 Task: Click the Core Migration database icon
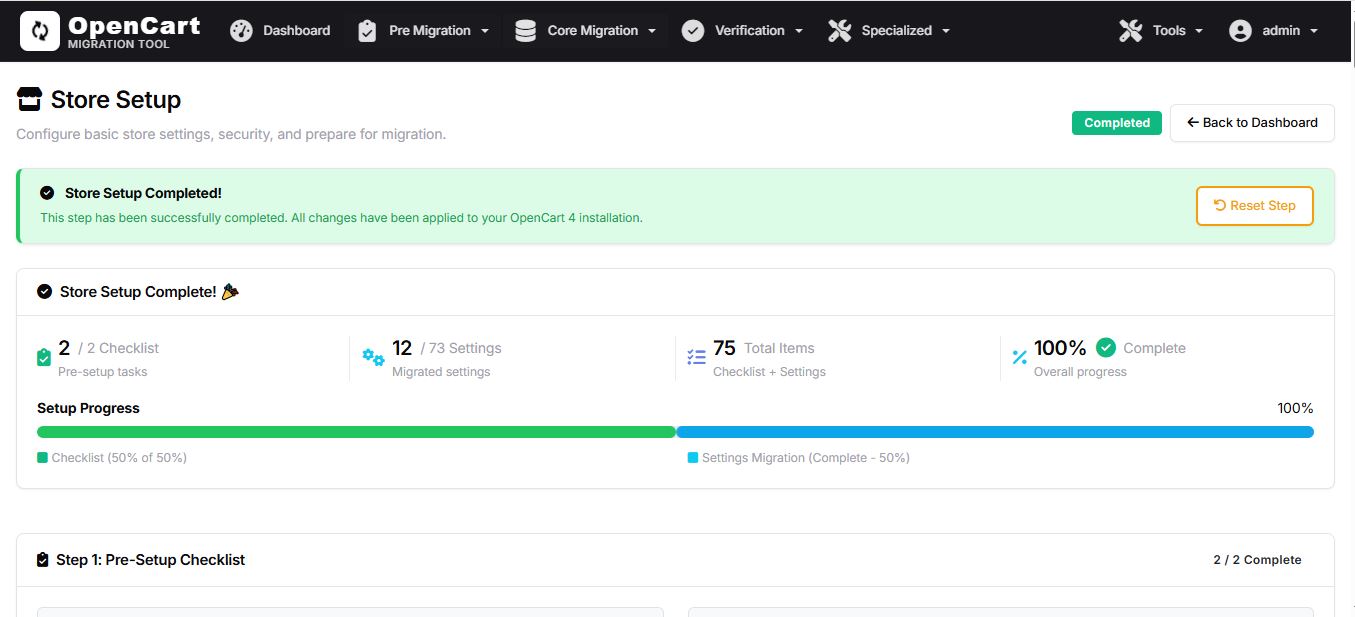coord(525,31)
